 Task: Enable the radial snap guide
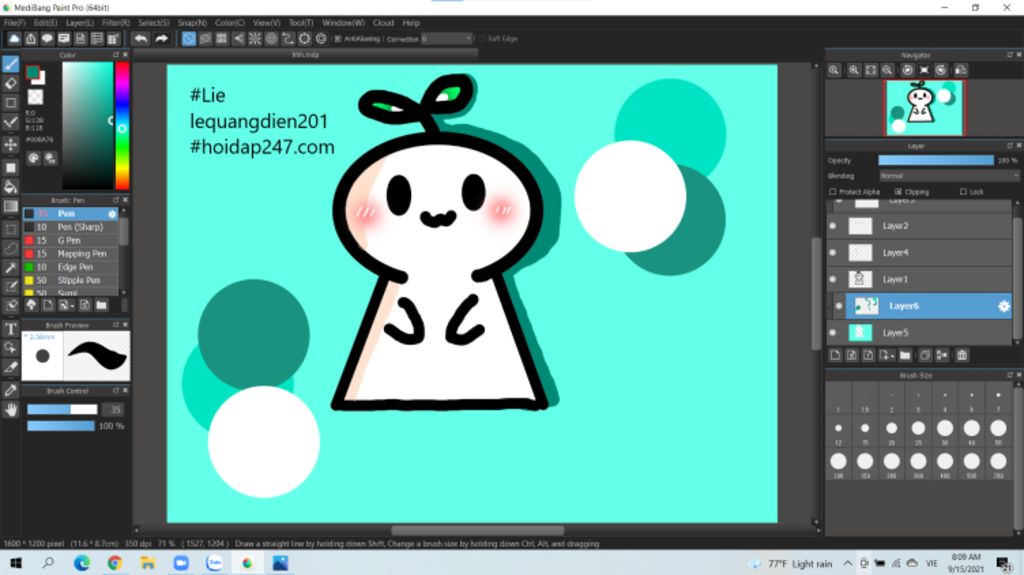[255, 39]
